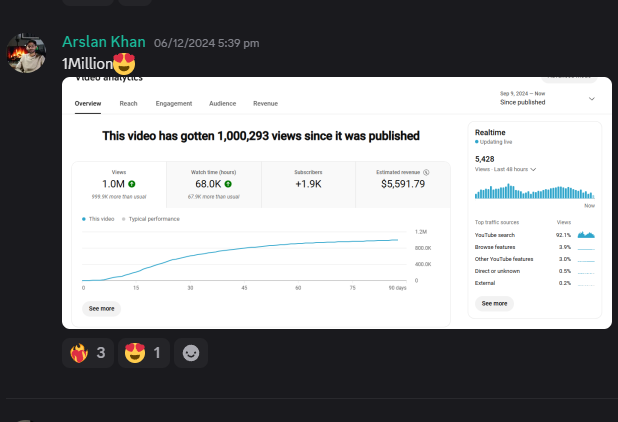Click the '67.9K more than usual' text
618x422 pixels.
coord(214,197)
